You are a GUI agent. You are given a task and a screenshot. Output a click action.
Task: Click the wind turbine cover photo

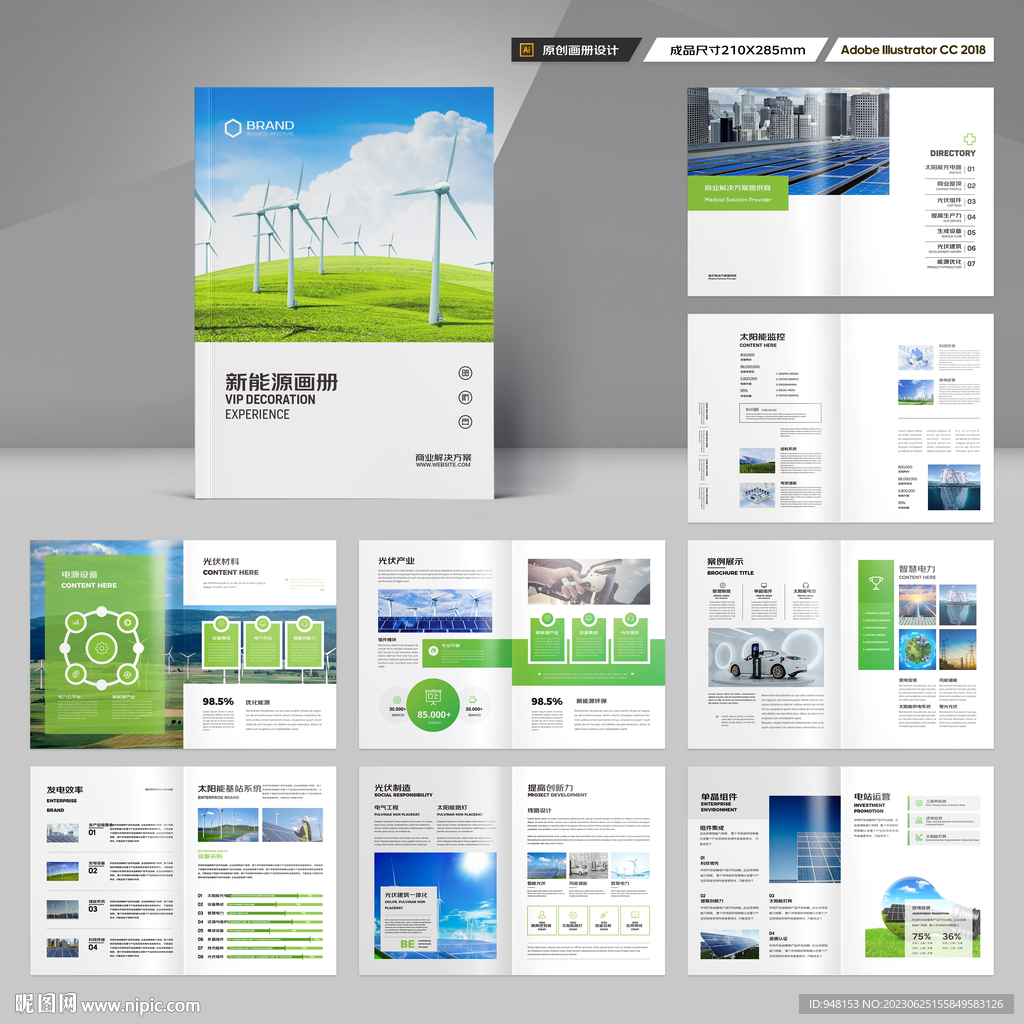click(x=344, y=215)
